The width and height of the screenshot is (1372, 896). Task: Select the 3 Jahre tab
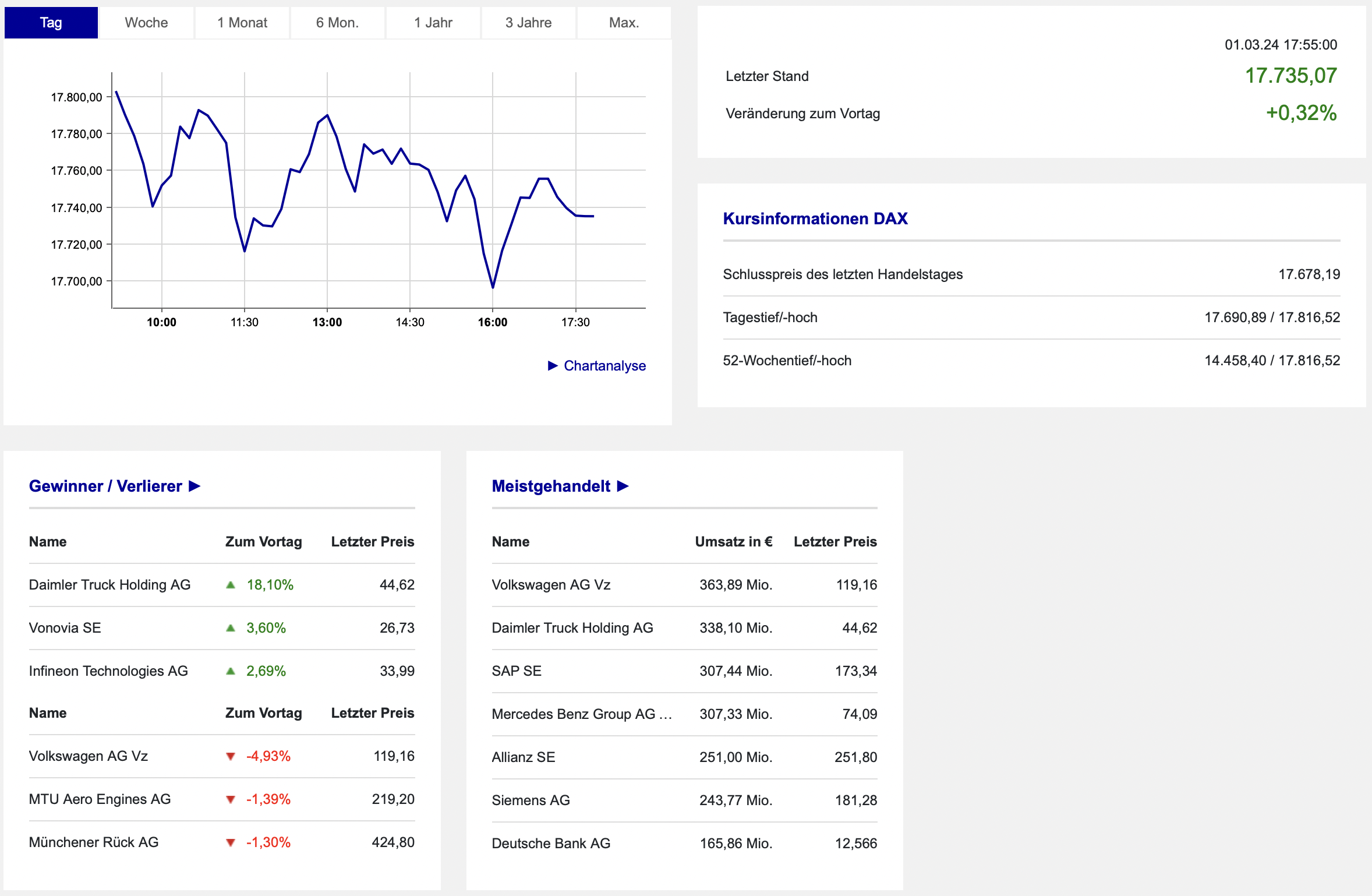coord(528,23)
